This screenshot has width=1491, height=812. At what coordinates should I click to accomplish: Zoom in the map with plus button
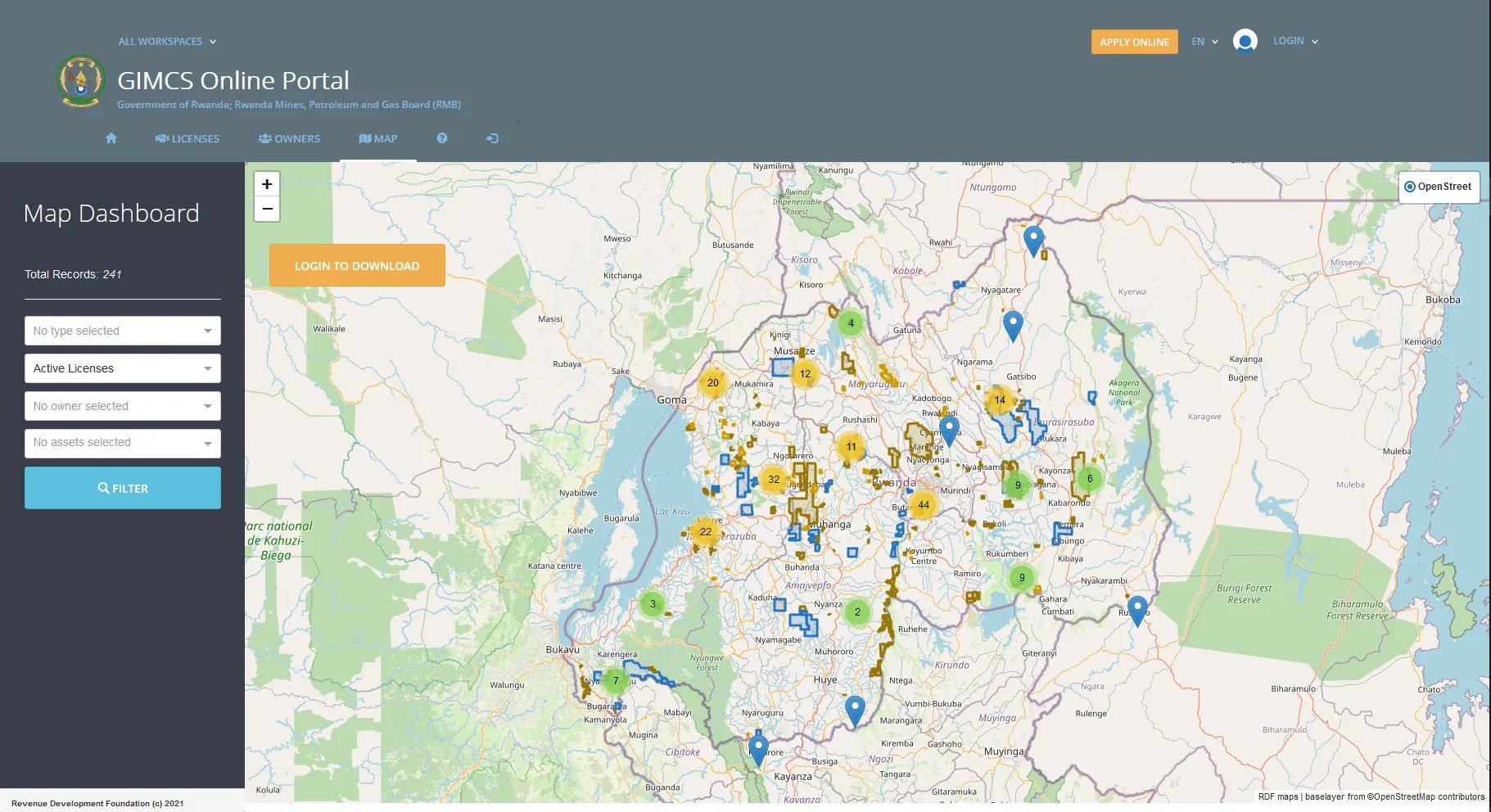tap(267, 184)
